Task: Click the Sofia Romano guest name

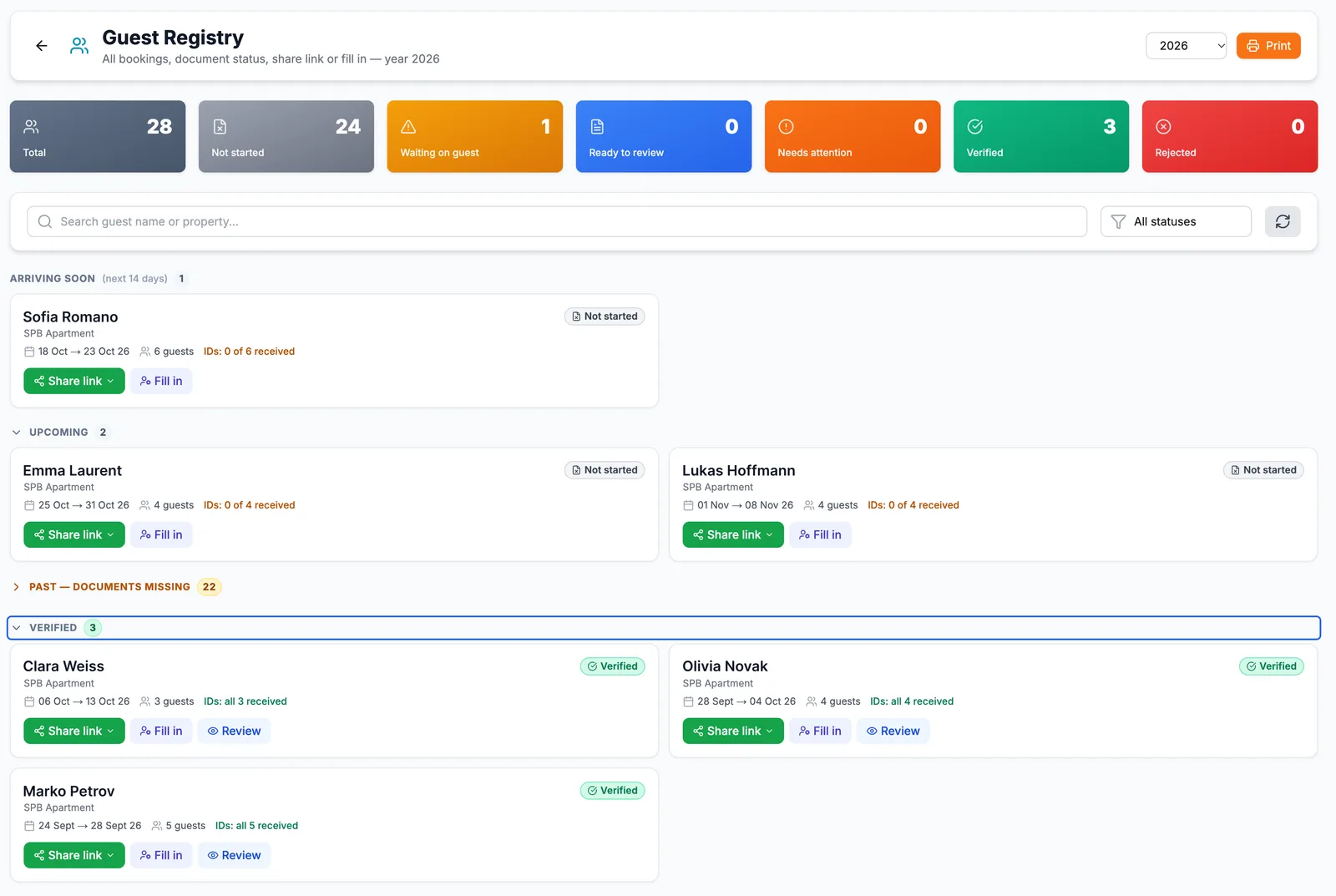Action: (x=70, y=317)
